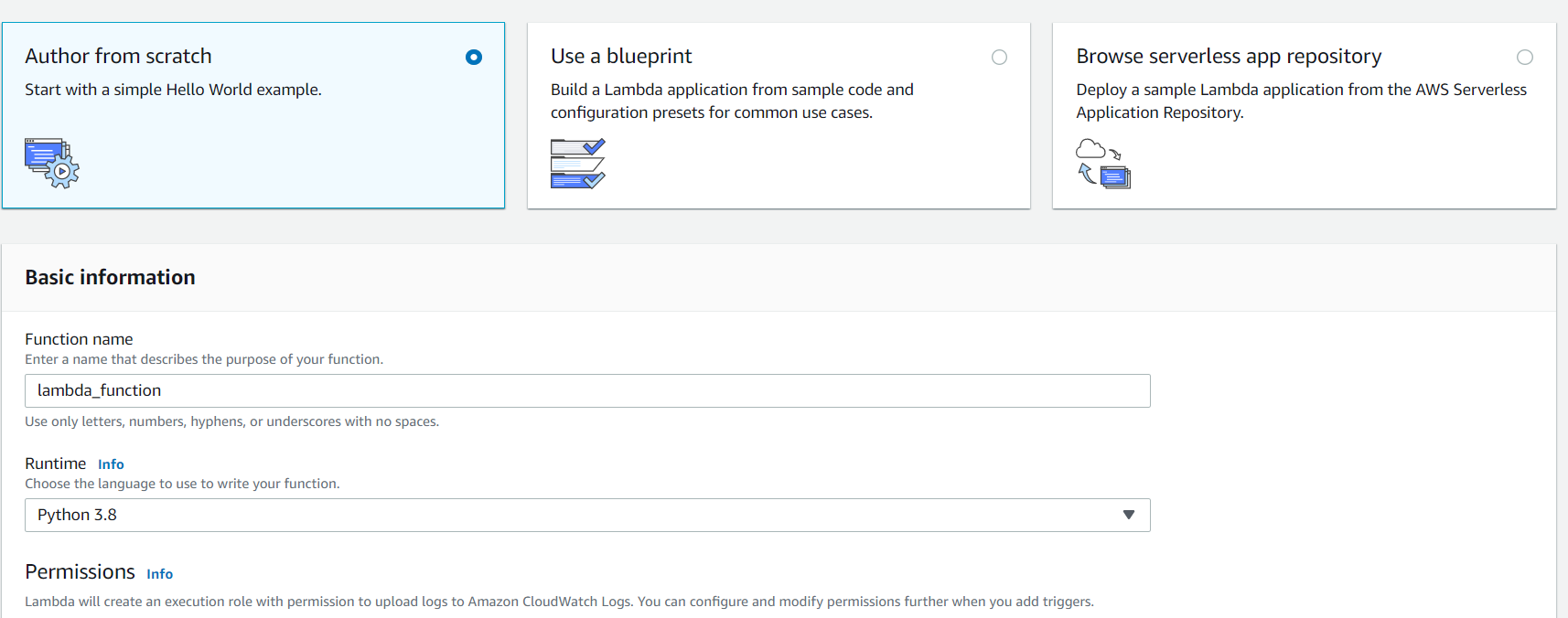Click the "Use a blueprint" card title

click(x=621, y=57)
